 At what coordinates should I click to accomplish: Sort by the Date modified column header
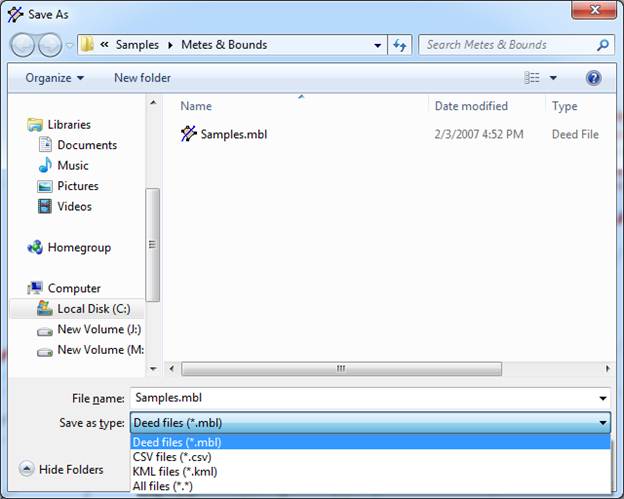(x=471, y=106)
